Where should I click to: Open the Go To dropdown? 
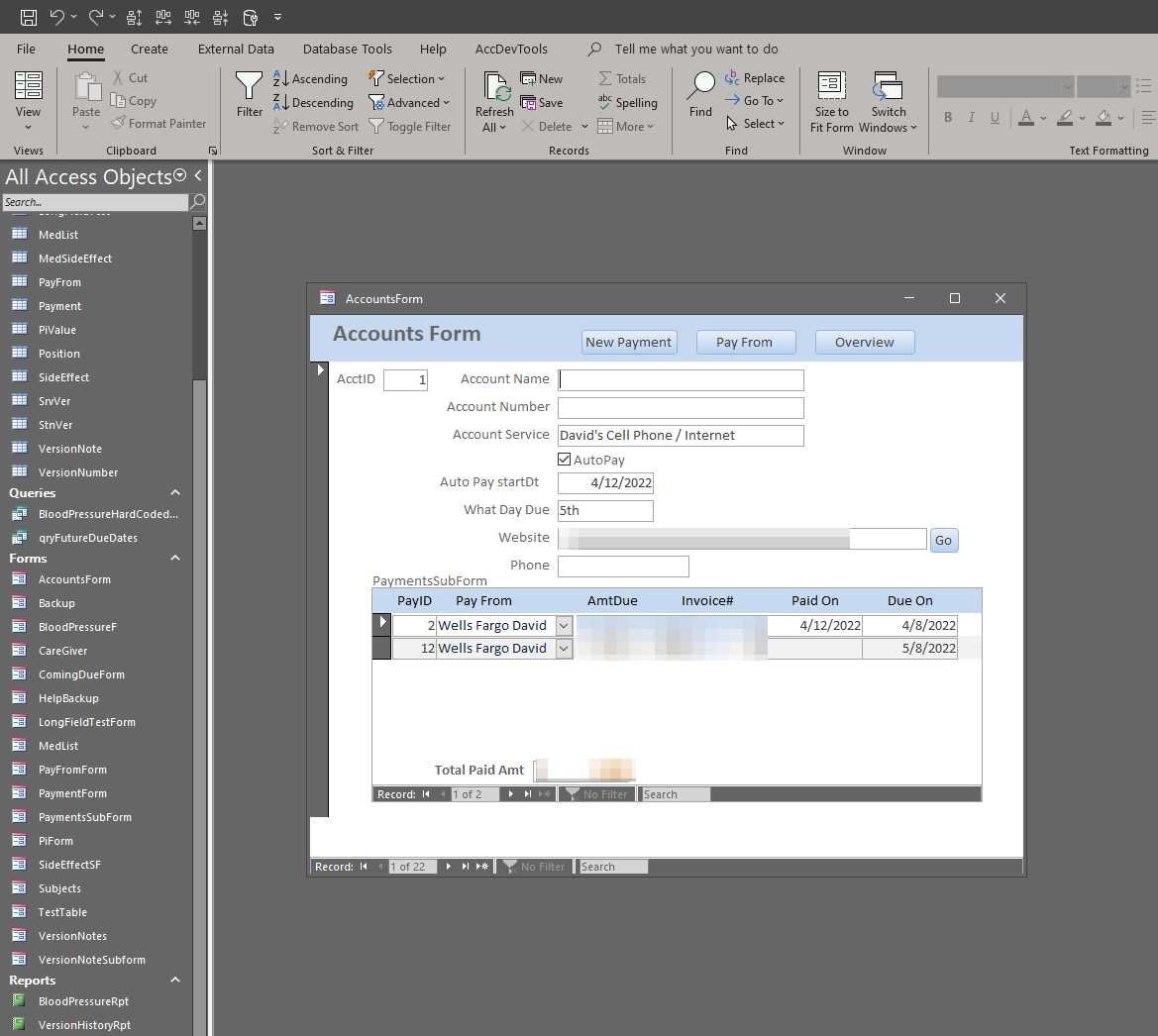tap(754, 100)
